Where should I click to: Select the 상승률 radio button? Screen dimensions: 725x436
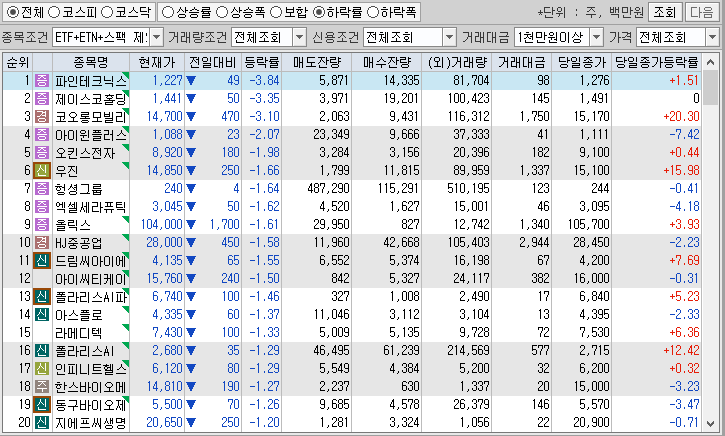coord(168,12)
